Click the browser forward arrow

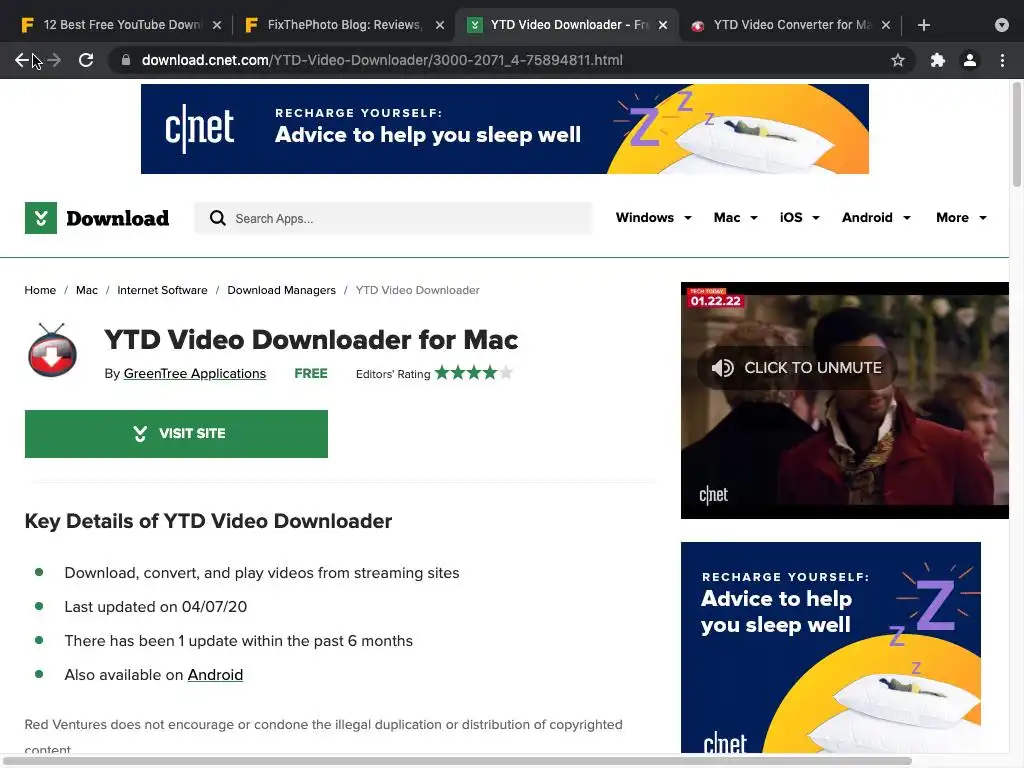click(54, 60)
